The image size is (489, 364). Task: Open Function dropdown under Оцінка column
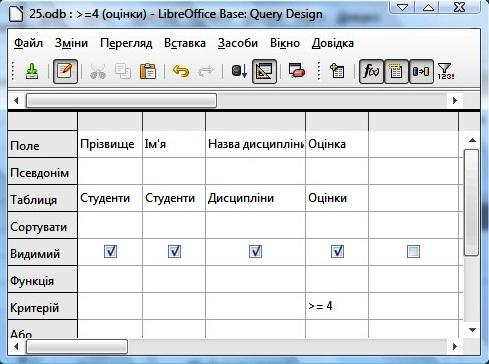[x=337, y=279]
